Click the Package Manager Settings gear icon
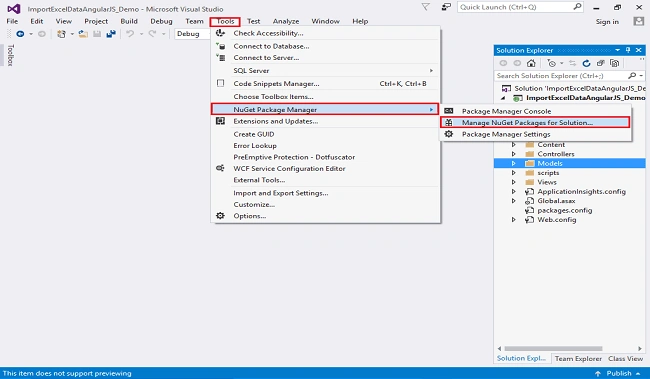 coord(449,134)
